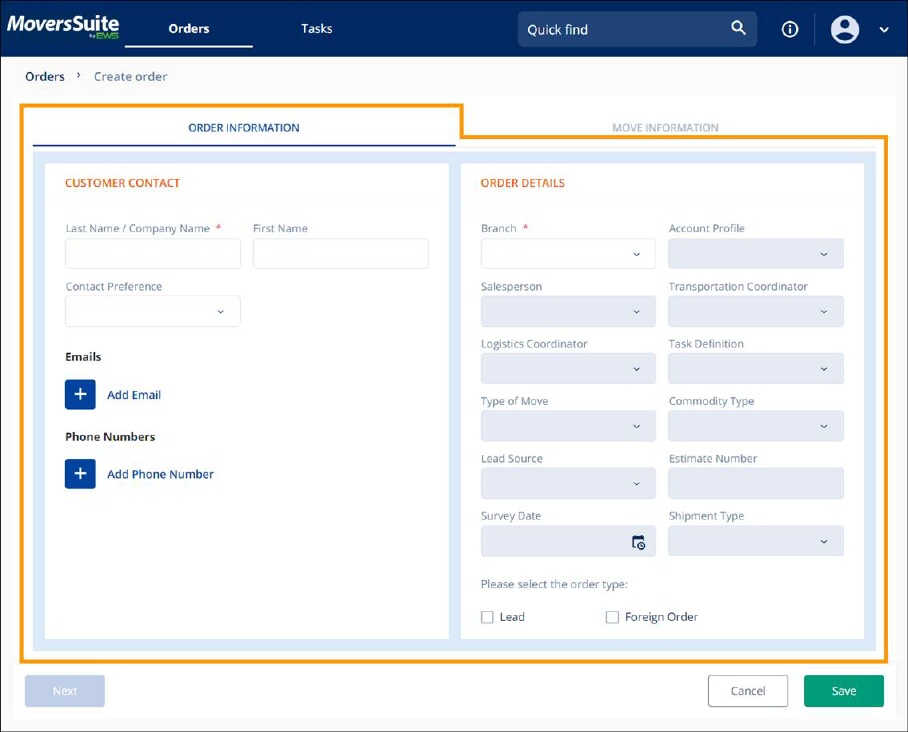
Task: Click the Last Name / Company Name input field
Action: (152, 253)
